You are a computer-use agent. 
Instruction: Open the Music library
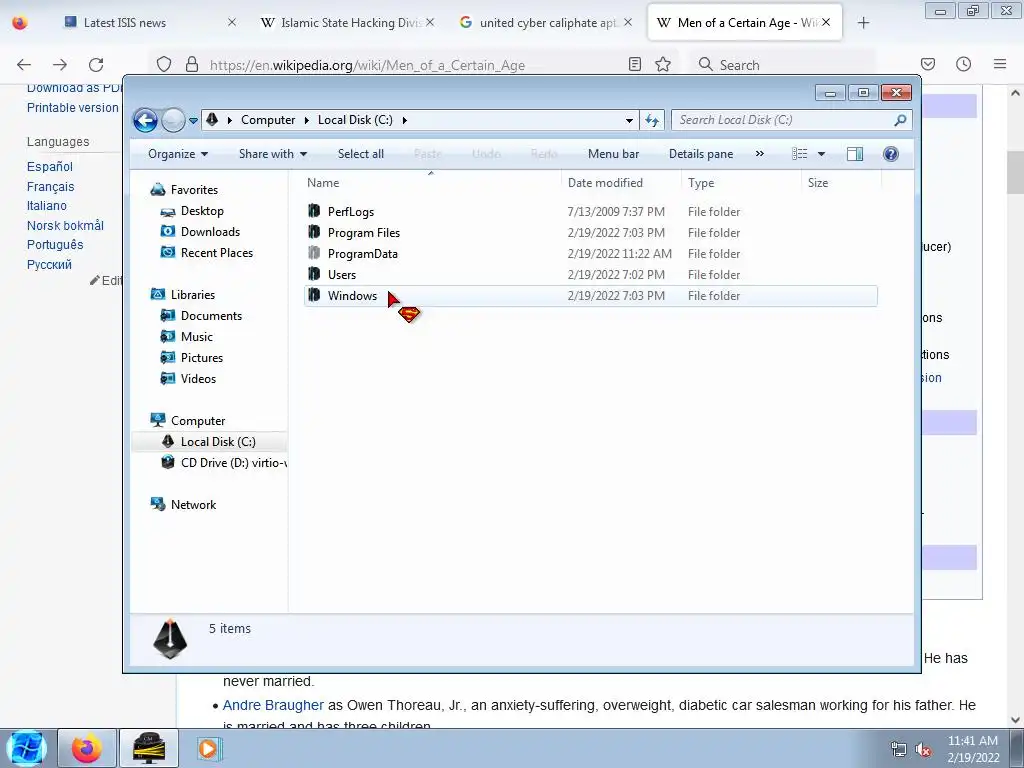[197, 337]
